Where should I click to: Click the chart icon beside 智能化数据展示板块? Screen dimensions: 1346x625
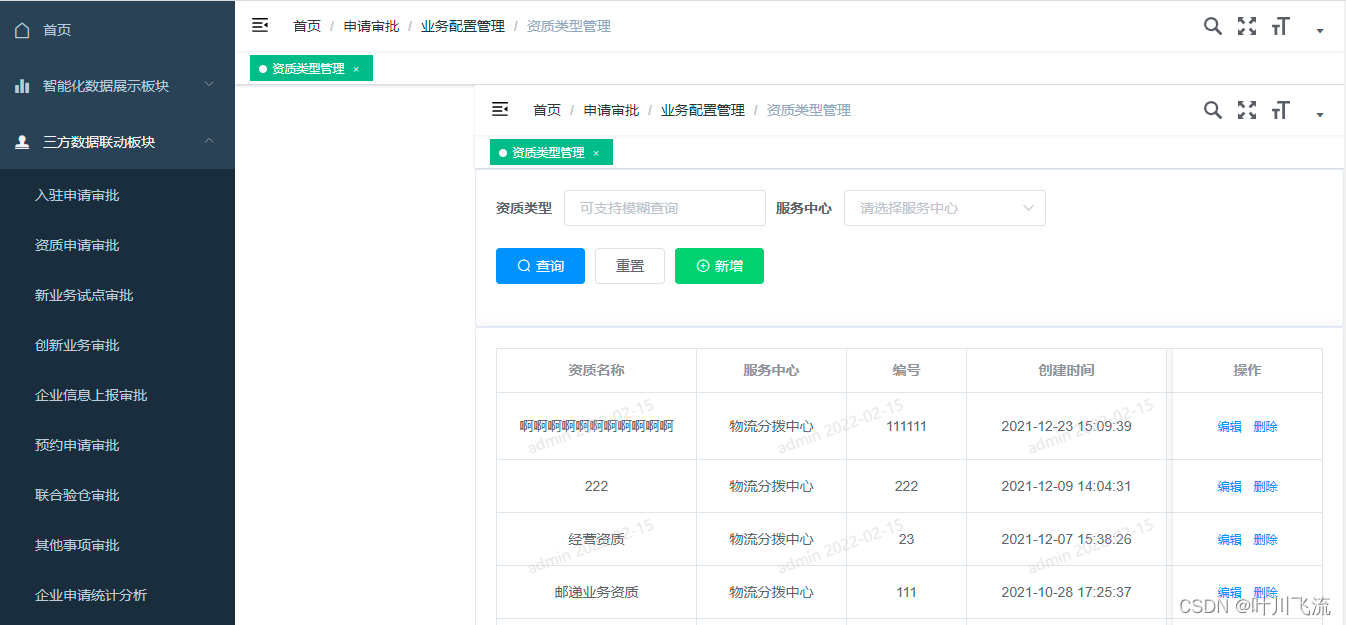(x=22, y=85)
